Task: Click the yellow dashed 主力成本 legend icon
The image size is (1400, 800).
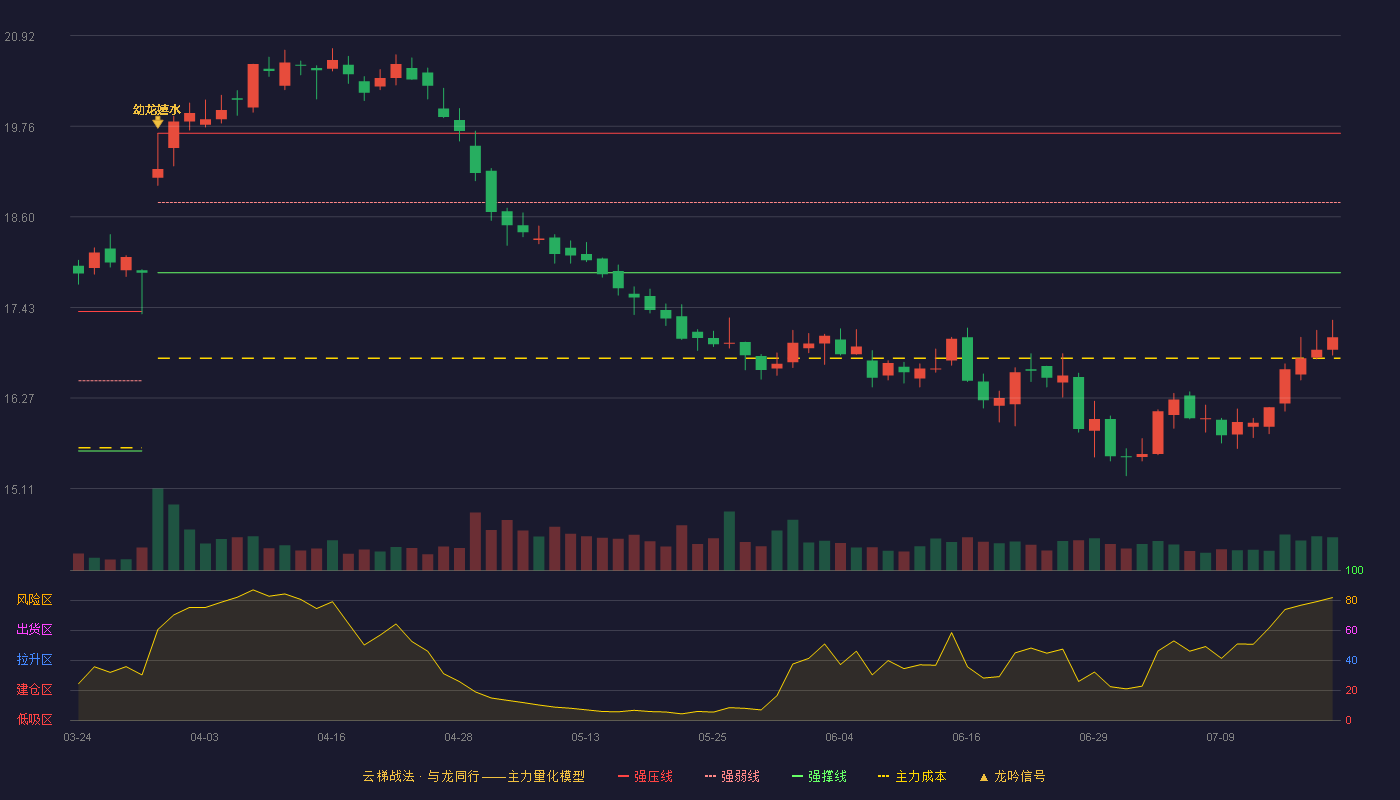Action: 883,776
